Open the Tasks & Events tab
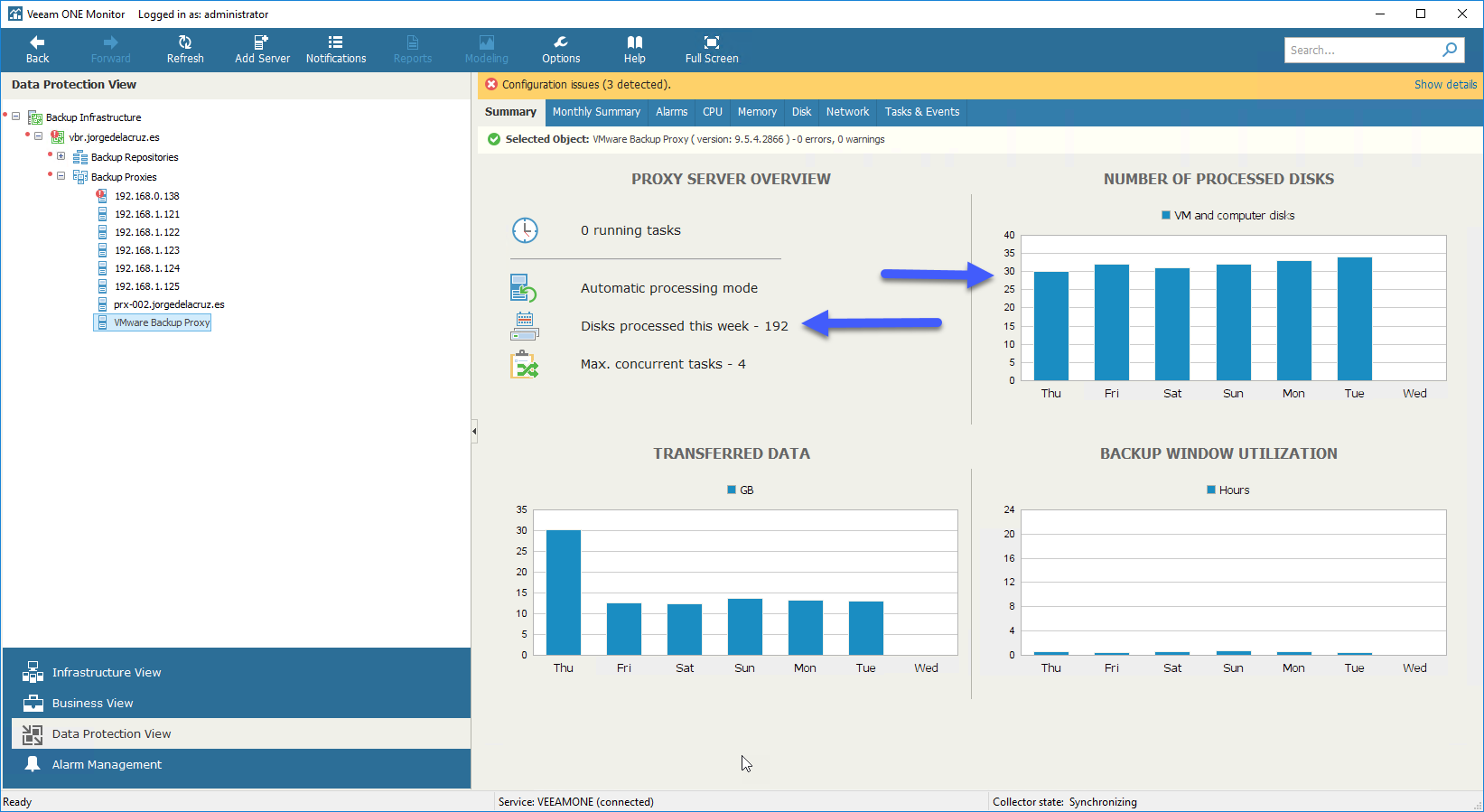Image resolution: width=1484 pixels, height=812 pixels. [922, 112]
